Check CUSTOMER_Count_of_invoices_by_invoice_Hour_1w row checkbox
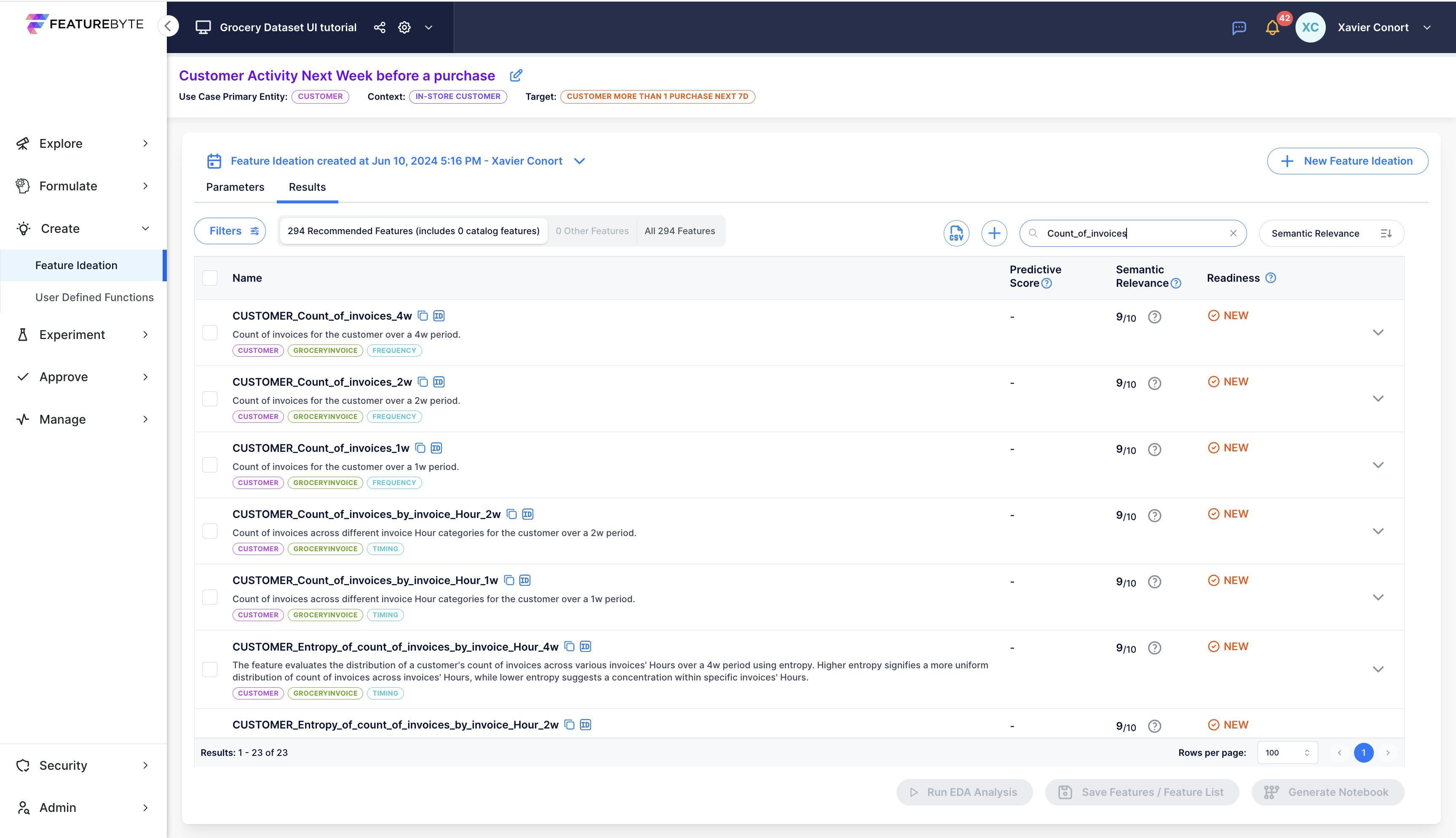1456x838 pixels. coord(209,597)
